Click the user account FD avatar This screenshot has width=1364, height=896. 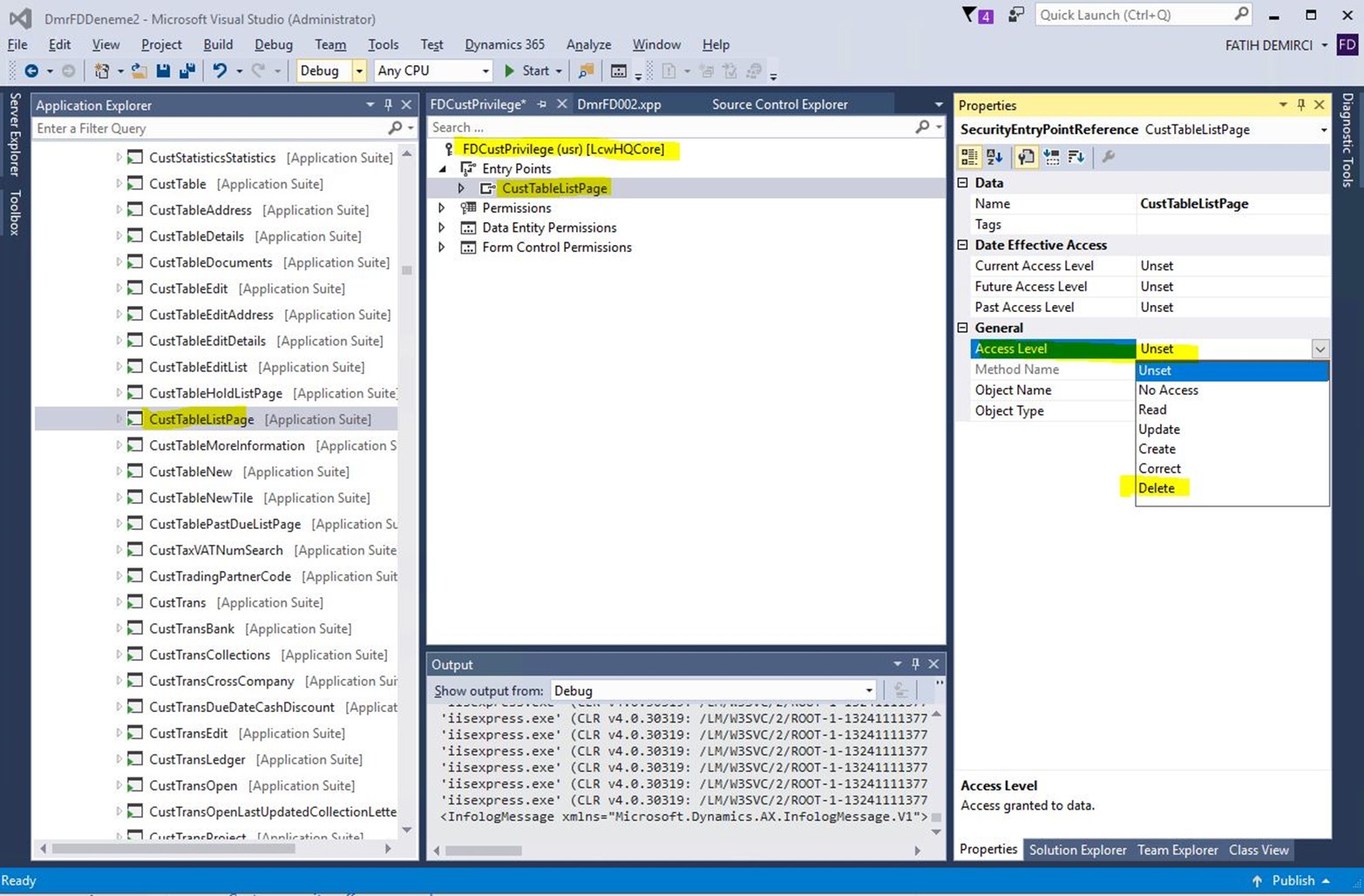(x=1347, y=44)
